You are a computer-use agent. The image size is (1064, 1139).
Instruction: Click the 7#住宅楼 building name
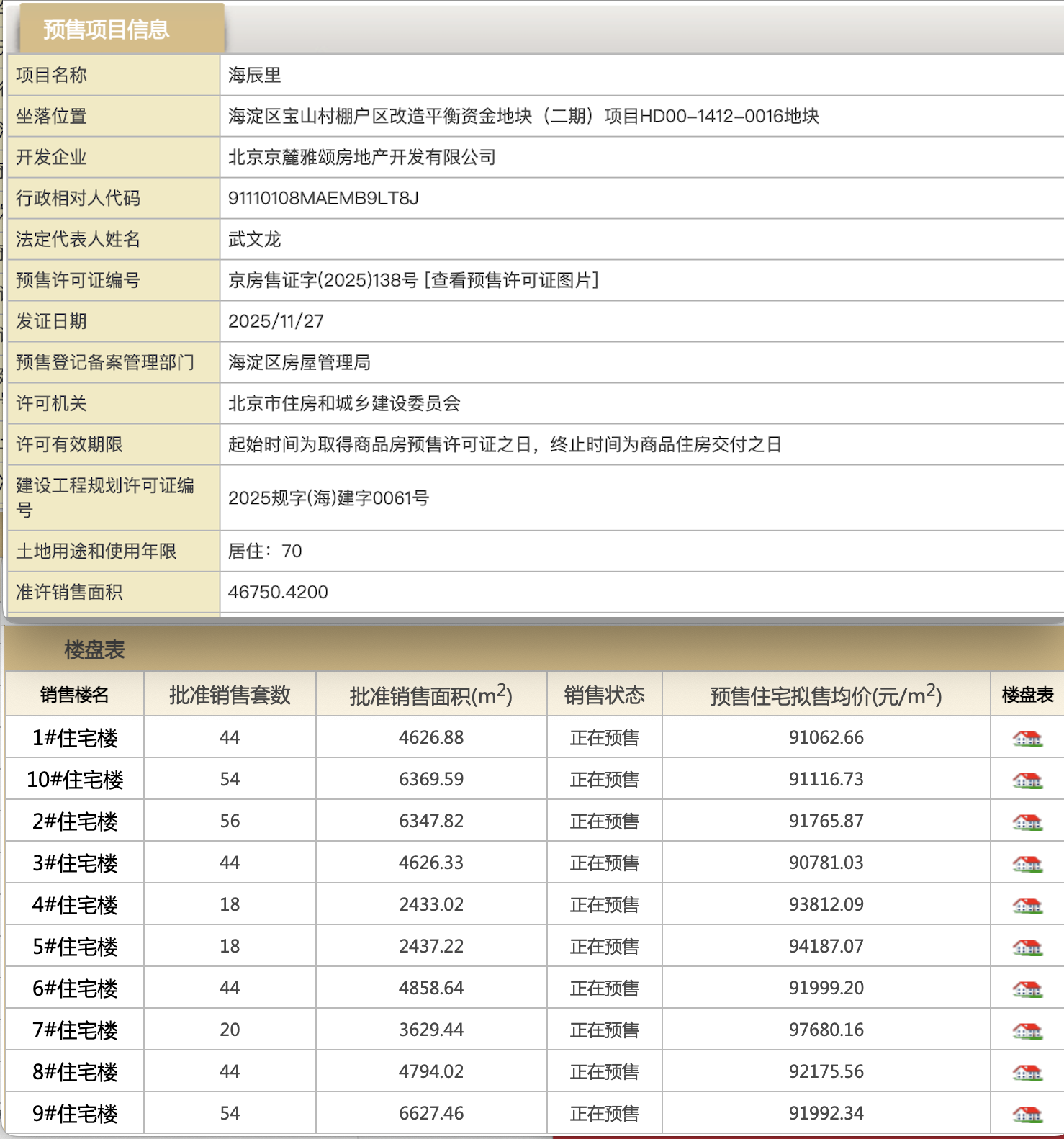(x=75, y=1030)
